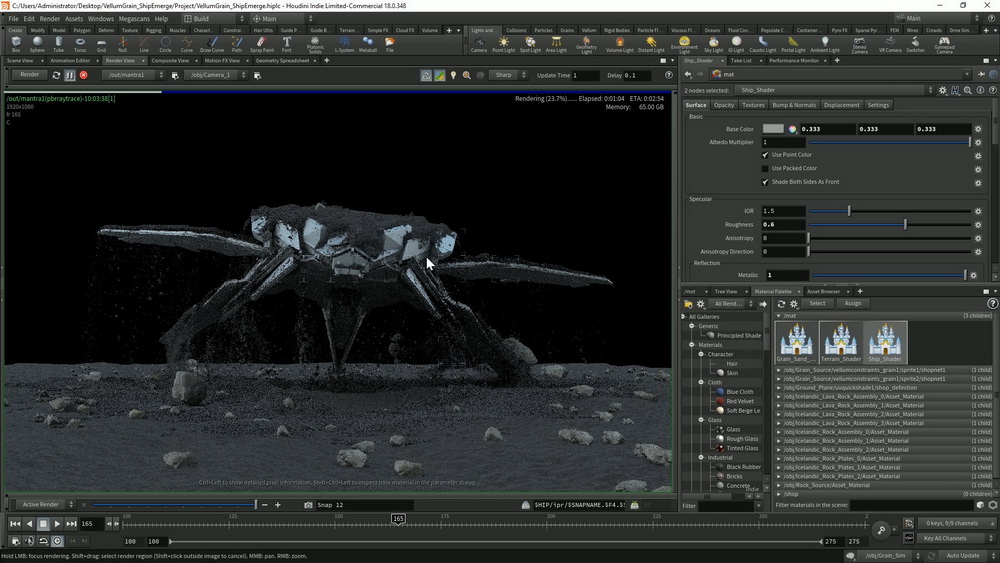Pause the render view
The image size is (1000, 563).
click(x=70, y=75)
